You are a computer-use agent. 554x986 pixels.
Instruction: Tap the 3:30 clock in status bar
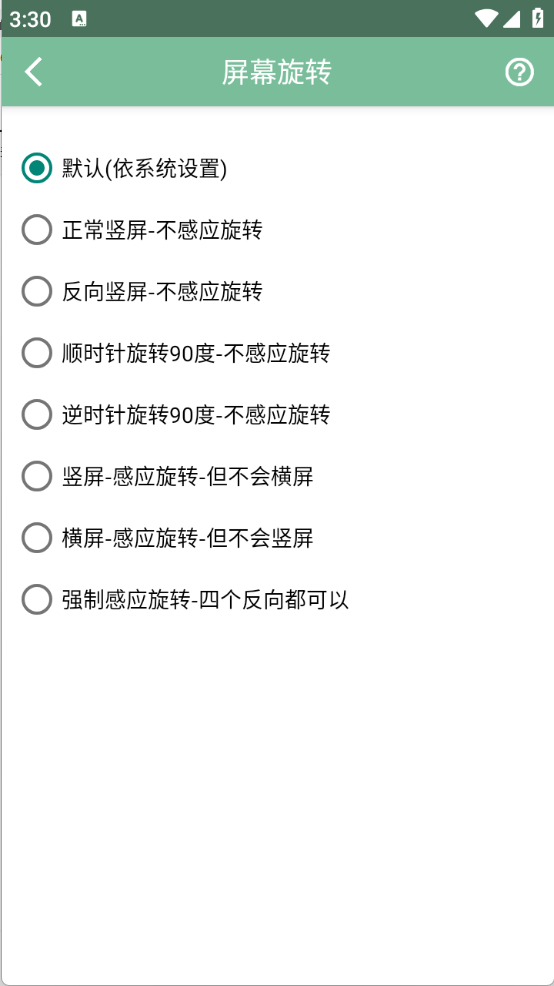point(30,19)
